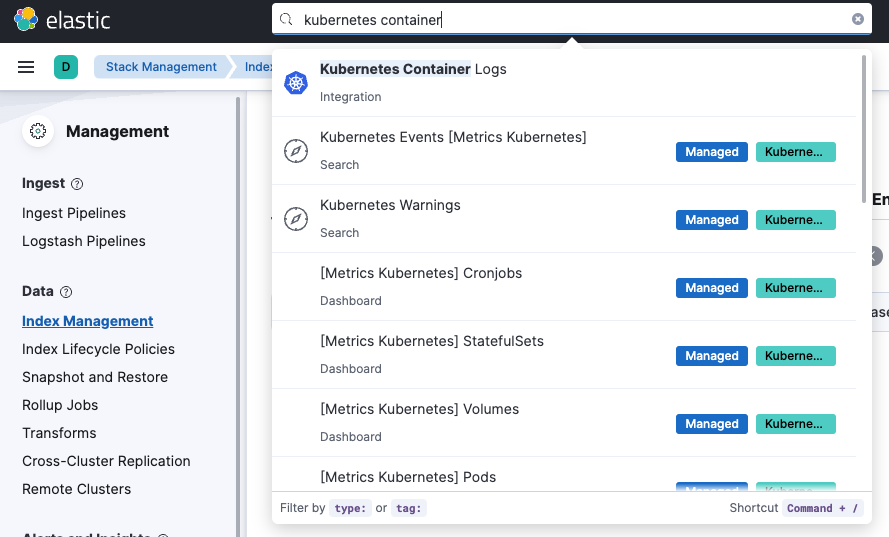Open Index Lifecycle Policies
Image resolution: width=889 pixels, height=537 pixels.
pyautogui.click(x=98, y=349)
